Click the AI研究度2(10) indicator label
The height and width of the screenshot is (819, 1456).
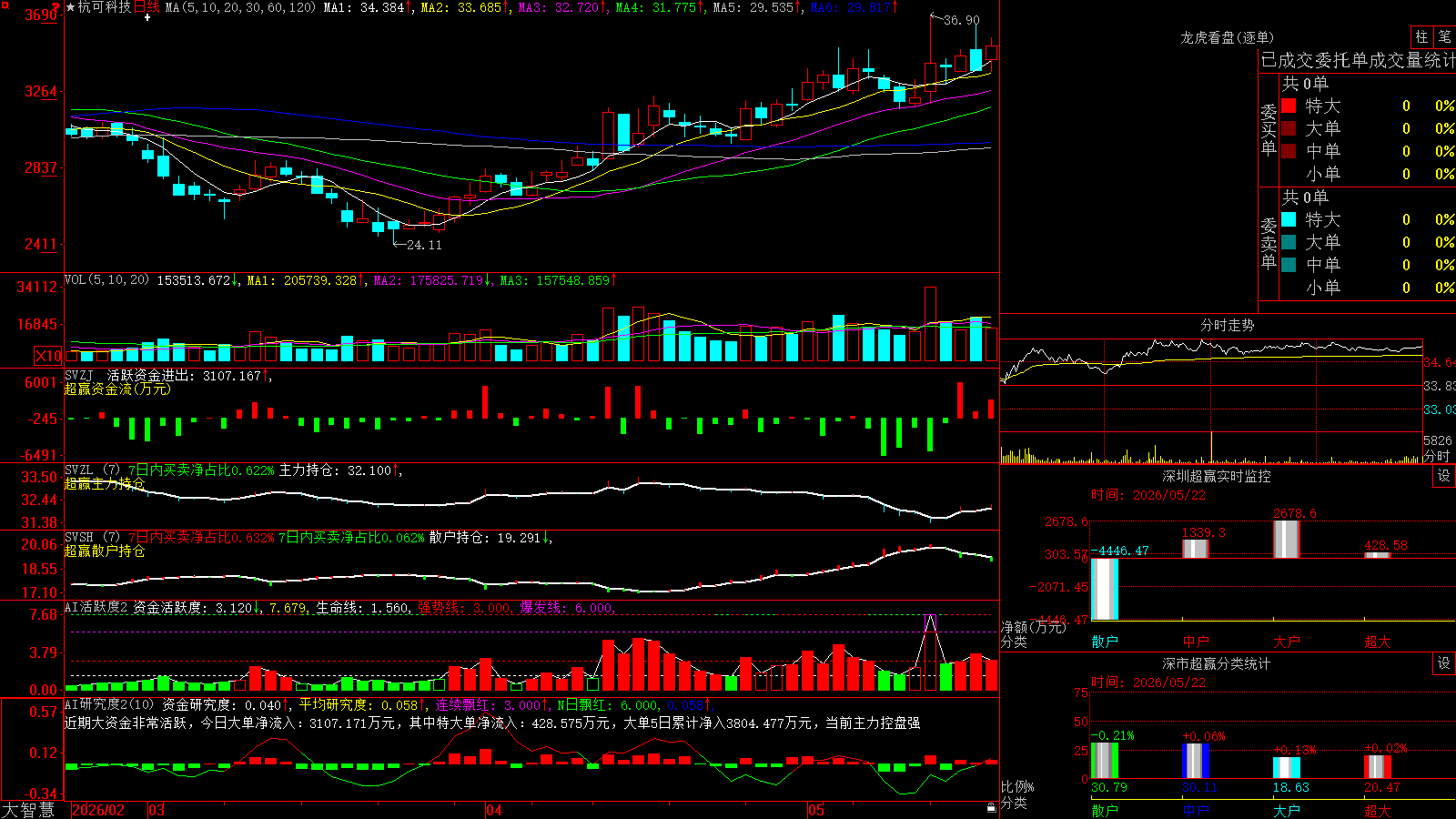click(x=109, y=704)
